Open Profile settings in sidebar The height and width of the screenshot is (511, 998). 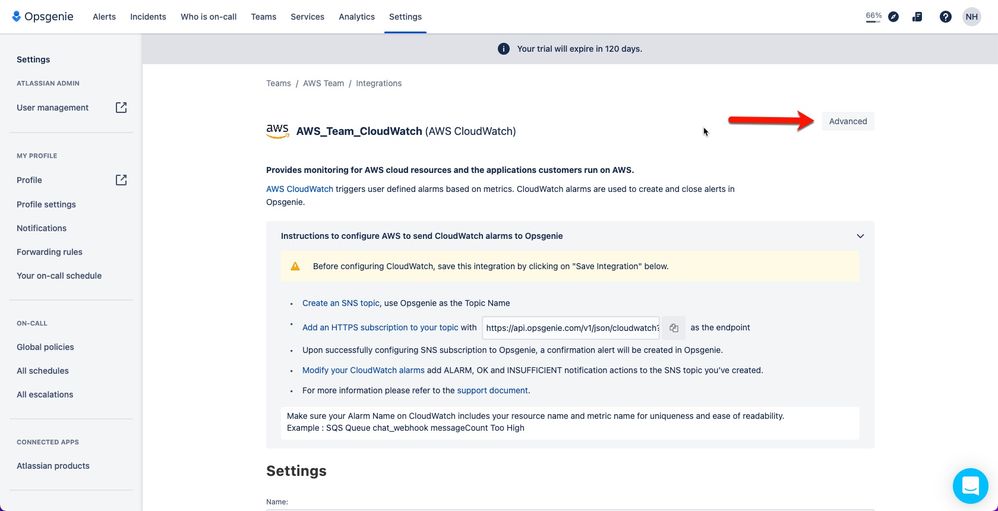46,204
